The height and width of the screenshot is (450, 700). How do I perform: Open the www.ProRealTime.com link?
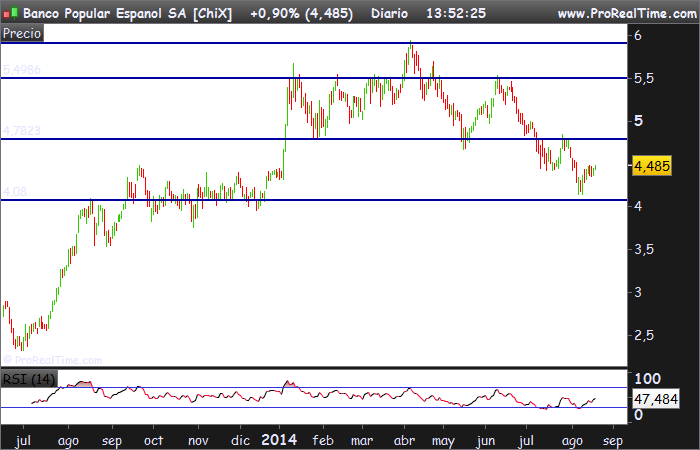tap(627, 13)
